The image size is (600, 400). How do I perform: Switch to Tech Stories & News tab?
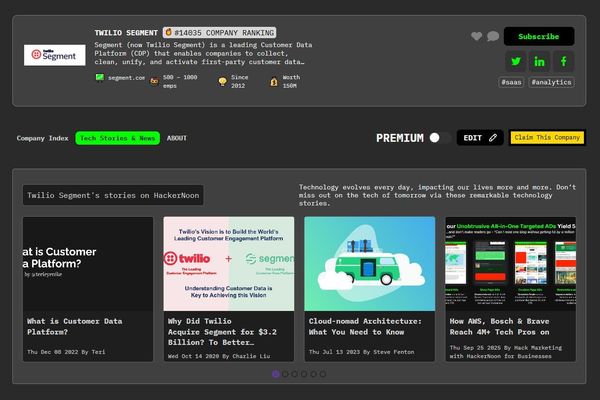click(x=117, y=138)
